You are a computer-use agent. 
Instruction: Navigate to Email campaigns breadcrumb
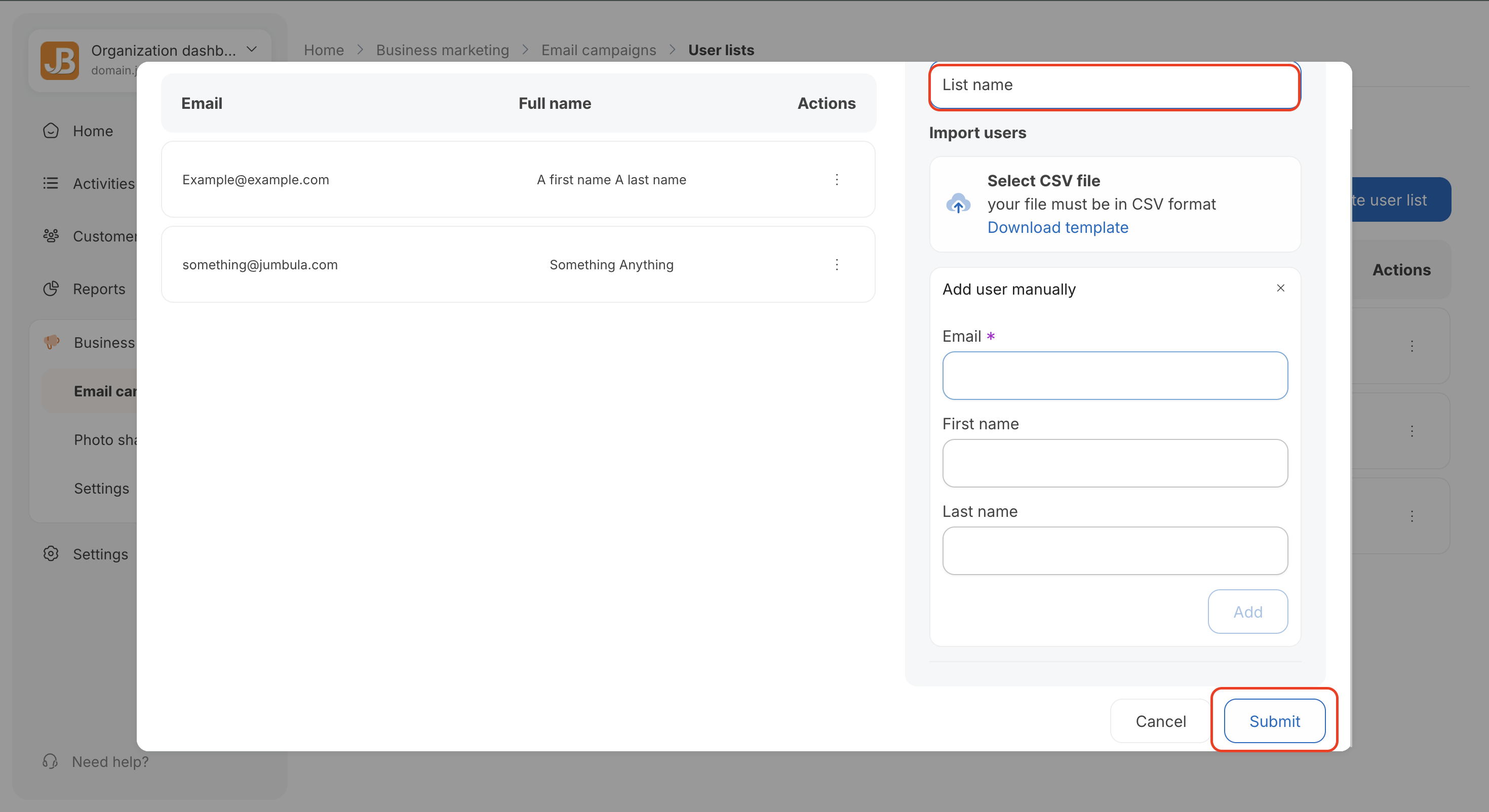pyautogui.click(x=599, y=50)
